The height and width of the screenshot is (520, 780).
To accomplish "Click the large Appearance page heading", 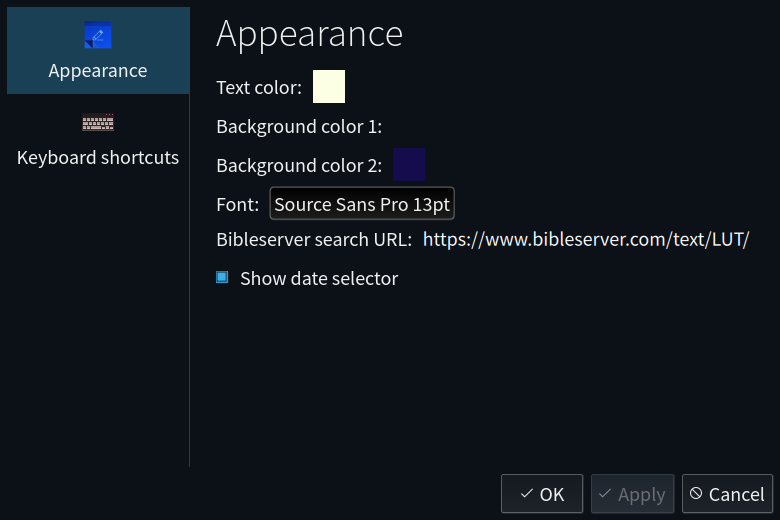I will 309,34.
